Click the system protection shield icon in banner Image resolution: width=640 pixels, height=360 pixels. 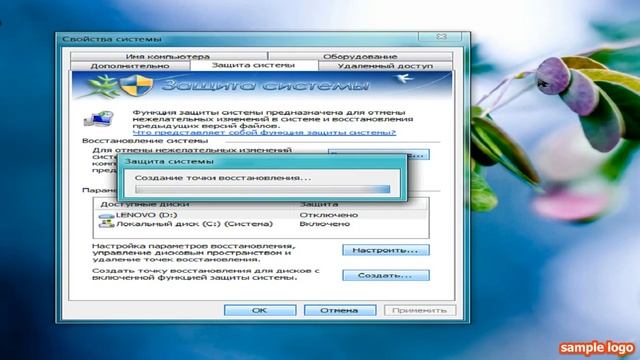137,85
